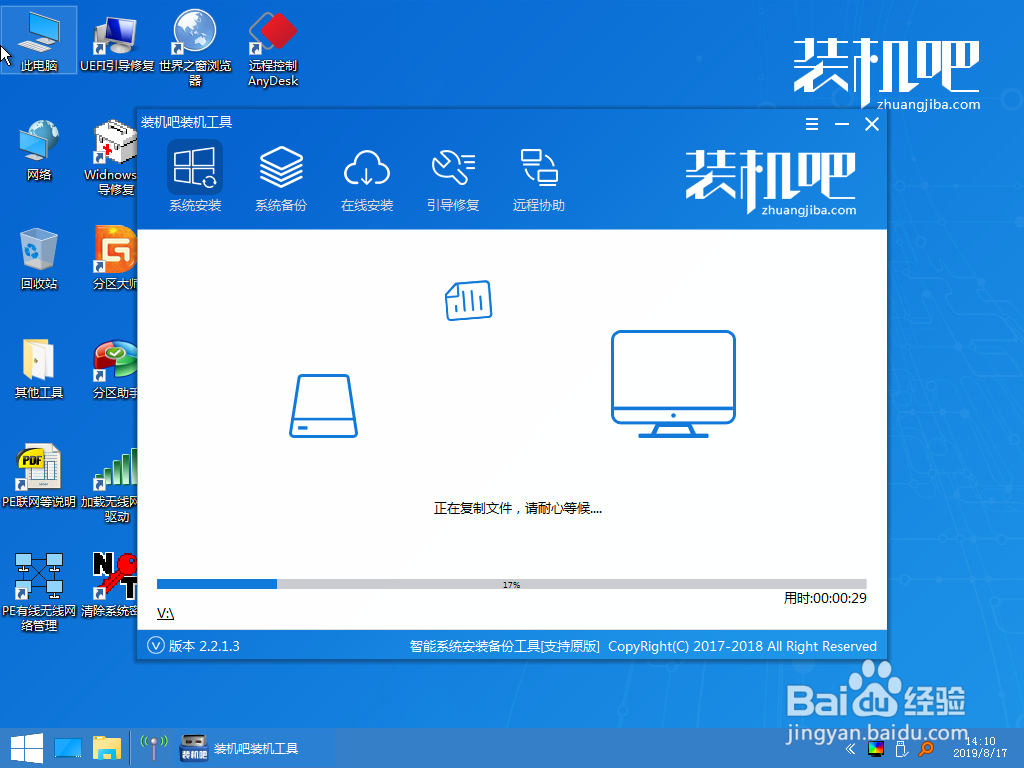Select 装机吧装机工具 taskbar button
The image size is (1024, 768).
[x=239, y=748]
